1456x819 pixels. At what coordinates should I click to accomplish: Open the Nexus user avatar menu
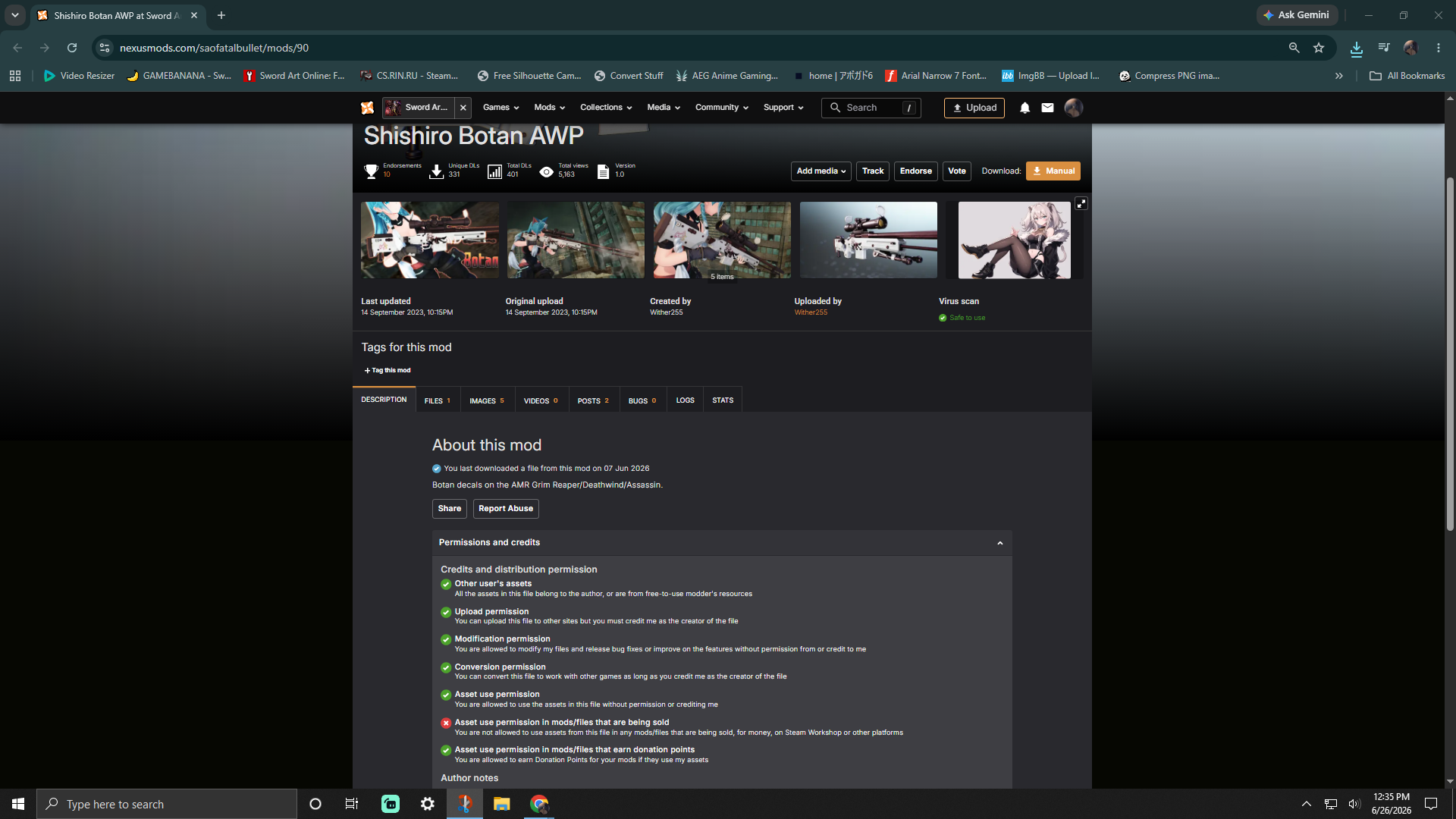coord(1073,108)
